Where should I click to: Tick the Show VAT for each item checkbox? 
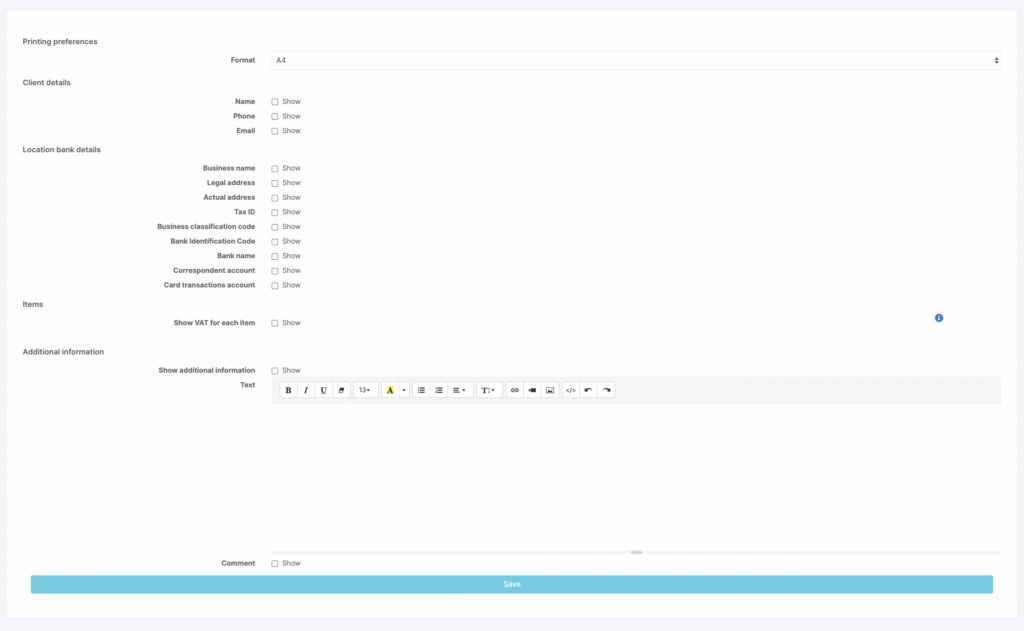point(275,323)
